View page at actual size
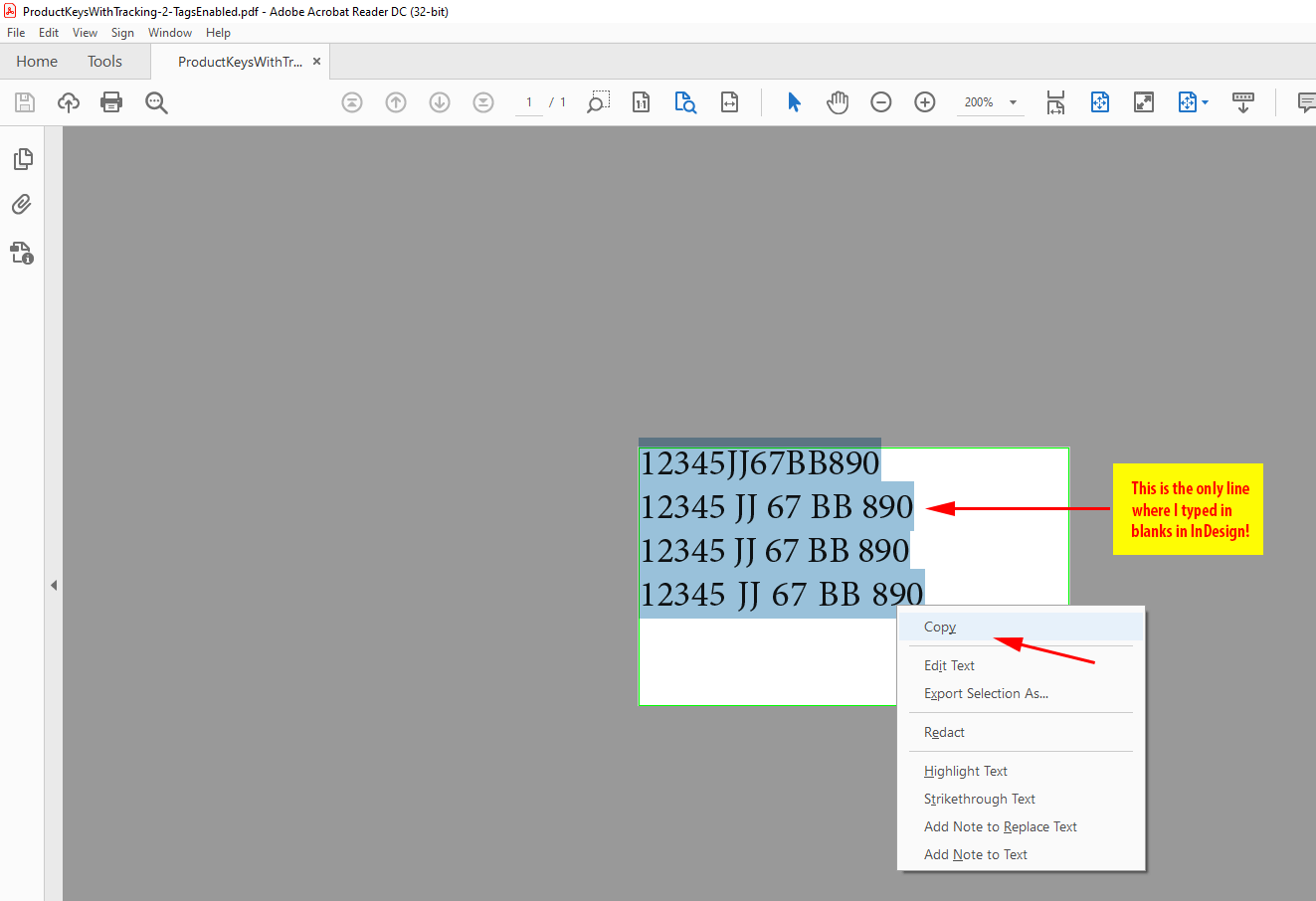Screen dimensions: 1316x901 641,102
